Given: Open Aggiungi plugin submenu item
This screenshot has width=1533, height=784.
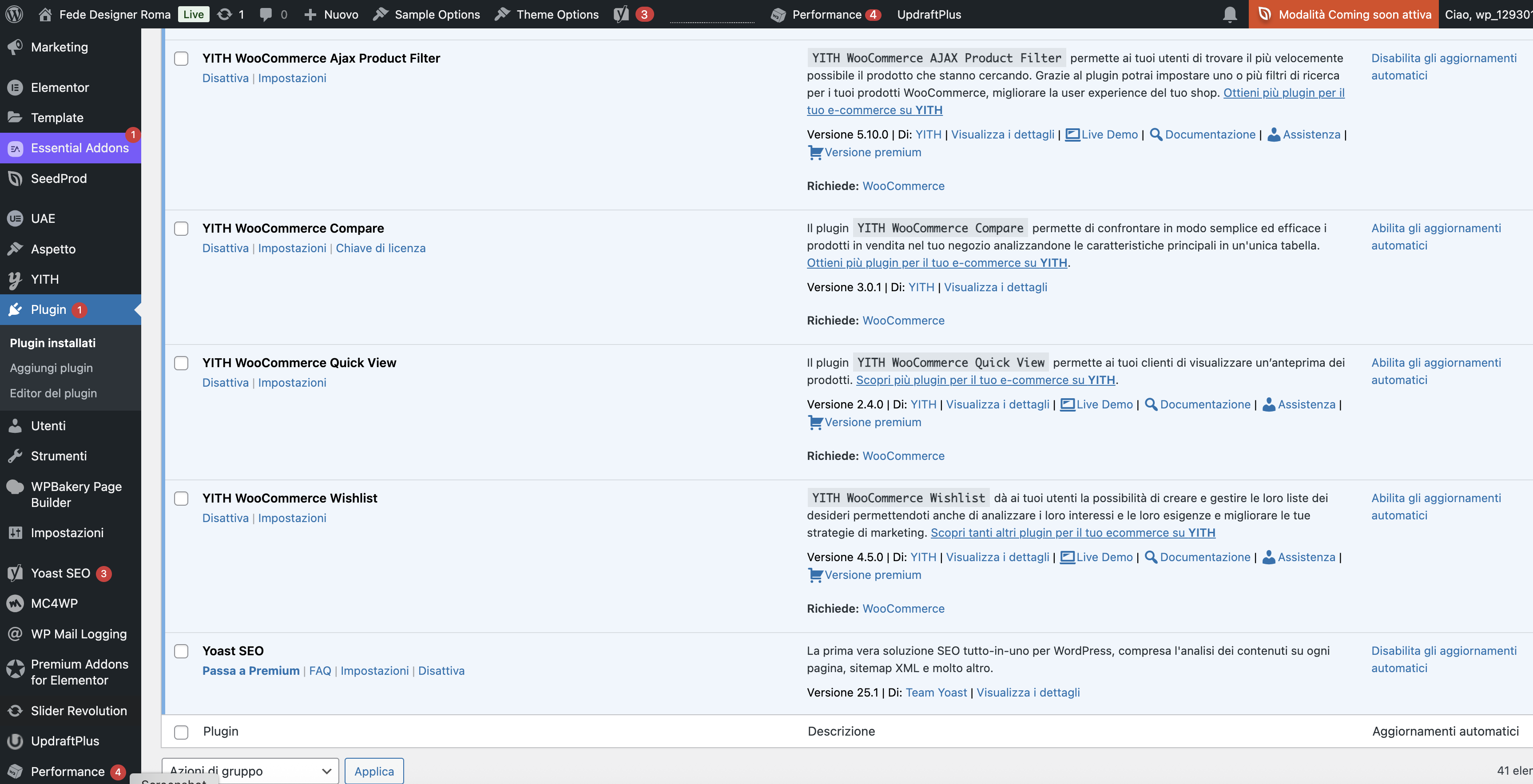Looking at the screenshot, I should coord(51,368).
